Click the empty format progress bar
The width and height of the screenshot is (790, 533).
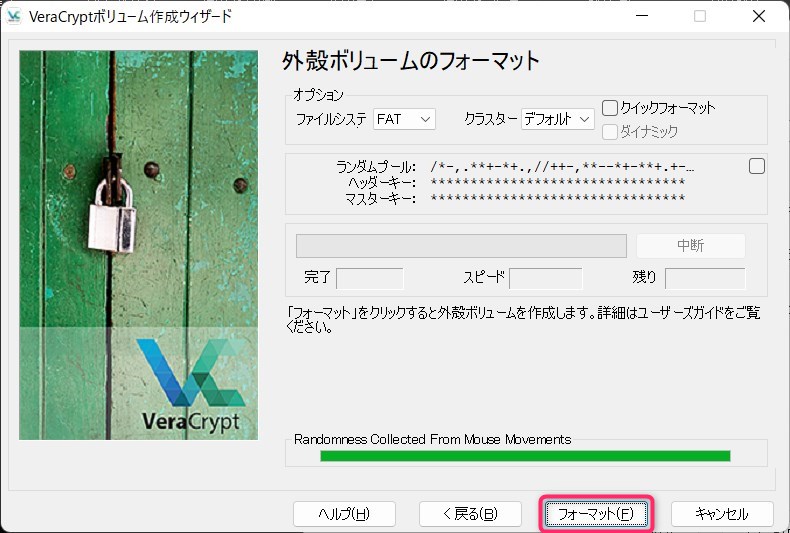[x=461, y=246]
